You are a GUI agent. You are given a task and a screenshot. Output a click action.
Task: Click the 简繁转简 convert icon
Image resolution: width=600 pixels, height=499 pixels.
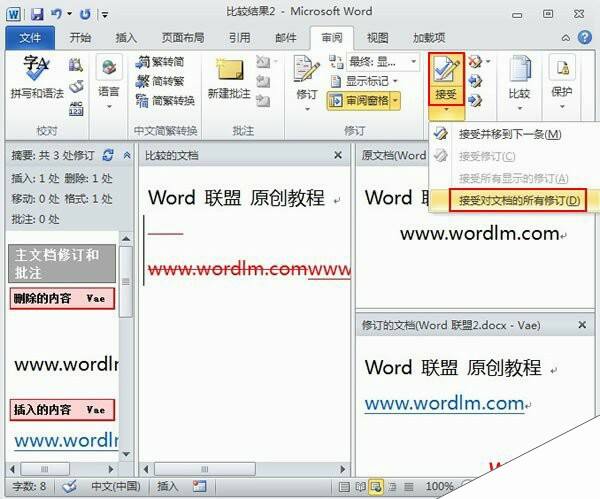pyautogui.click(x=161, y=62)
